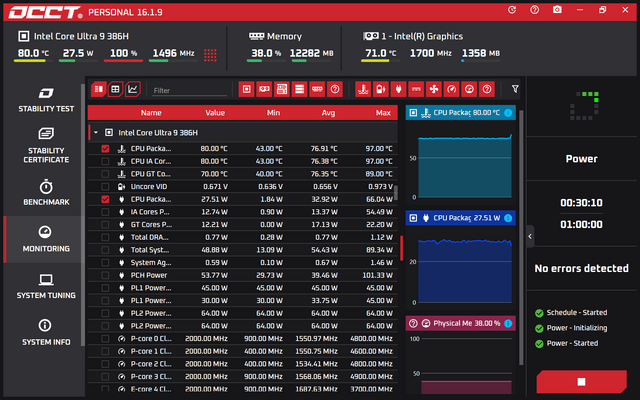Sort table by the Min column header
Screen dimensions: 640x400
click(x=273, y=113)
